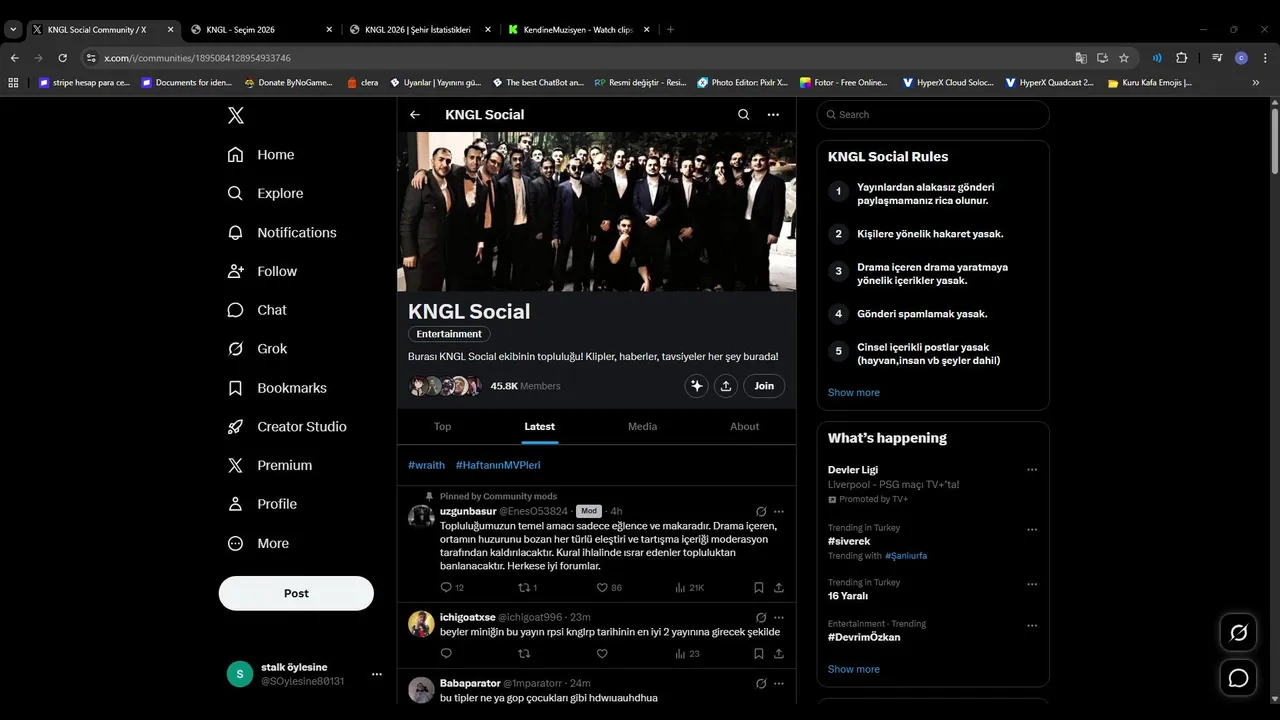
Task: Open floating Grok button
Action: 1238,632
